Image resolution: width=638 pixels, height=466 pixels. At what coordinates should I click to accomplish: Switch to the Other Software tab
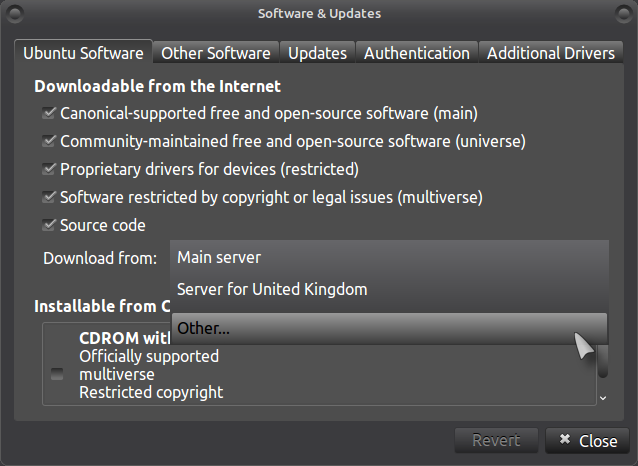click(x=215, y=53)
